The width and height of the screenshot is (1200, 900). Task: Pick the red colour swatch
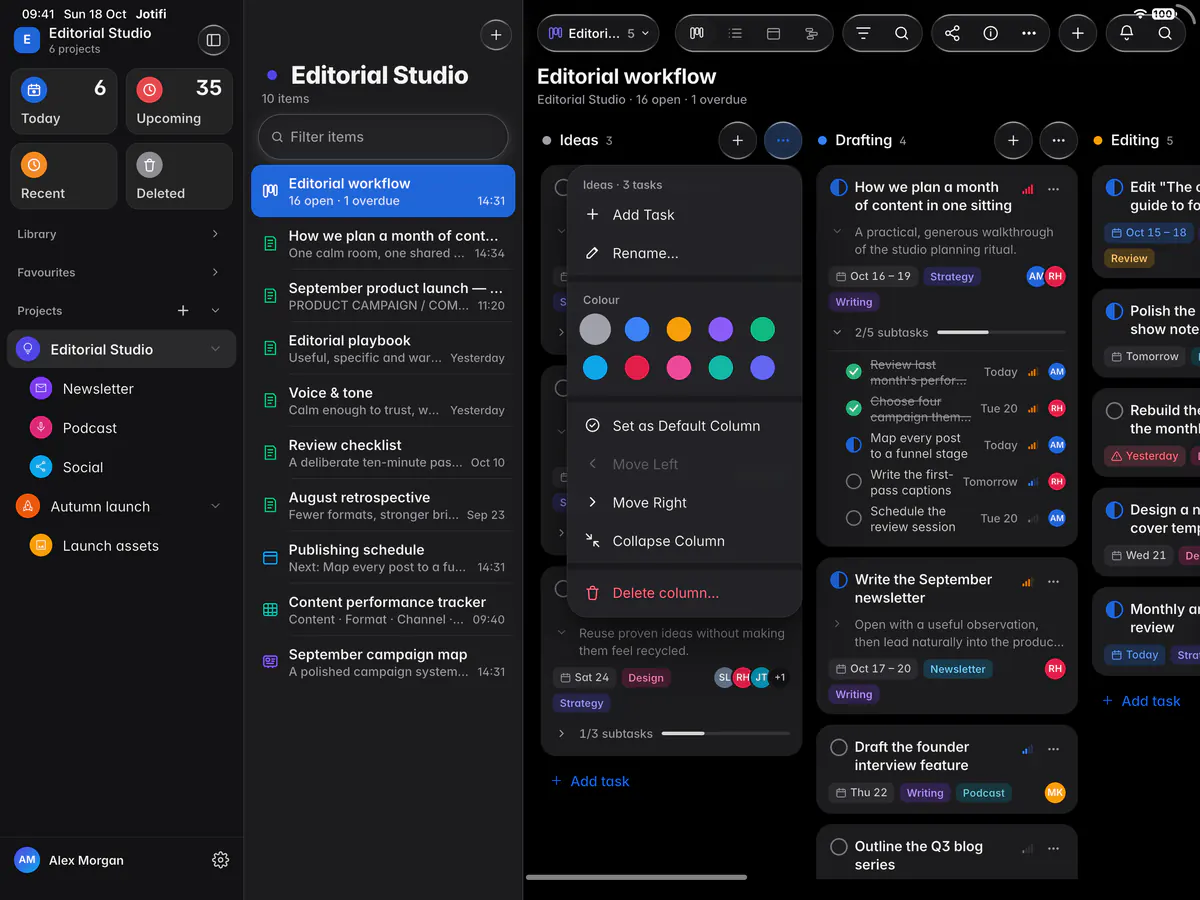[x=637, y=368]
